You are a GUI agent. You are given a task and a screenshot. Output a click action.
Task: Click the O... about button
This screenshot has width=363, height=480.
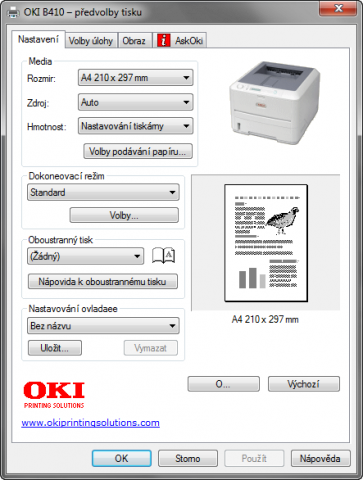click(x=223, y=384)
